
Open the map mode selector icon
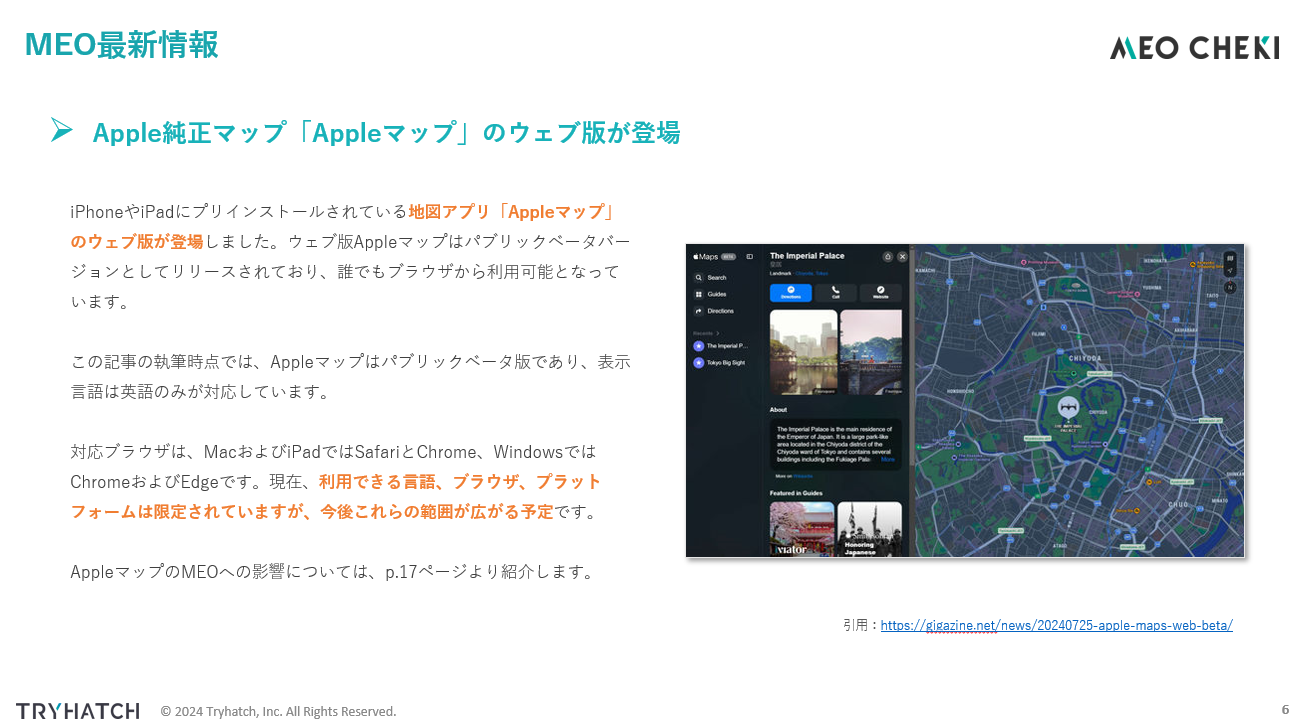pyautogui.click(x=1230, y=258)
